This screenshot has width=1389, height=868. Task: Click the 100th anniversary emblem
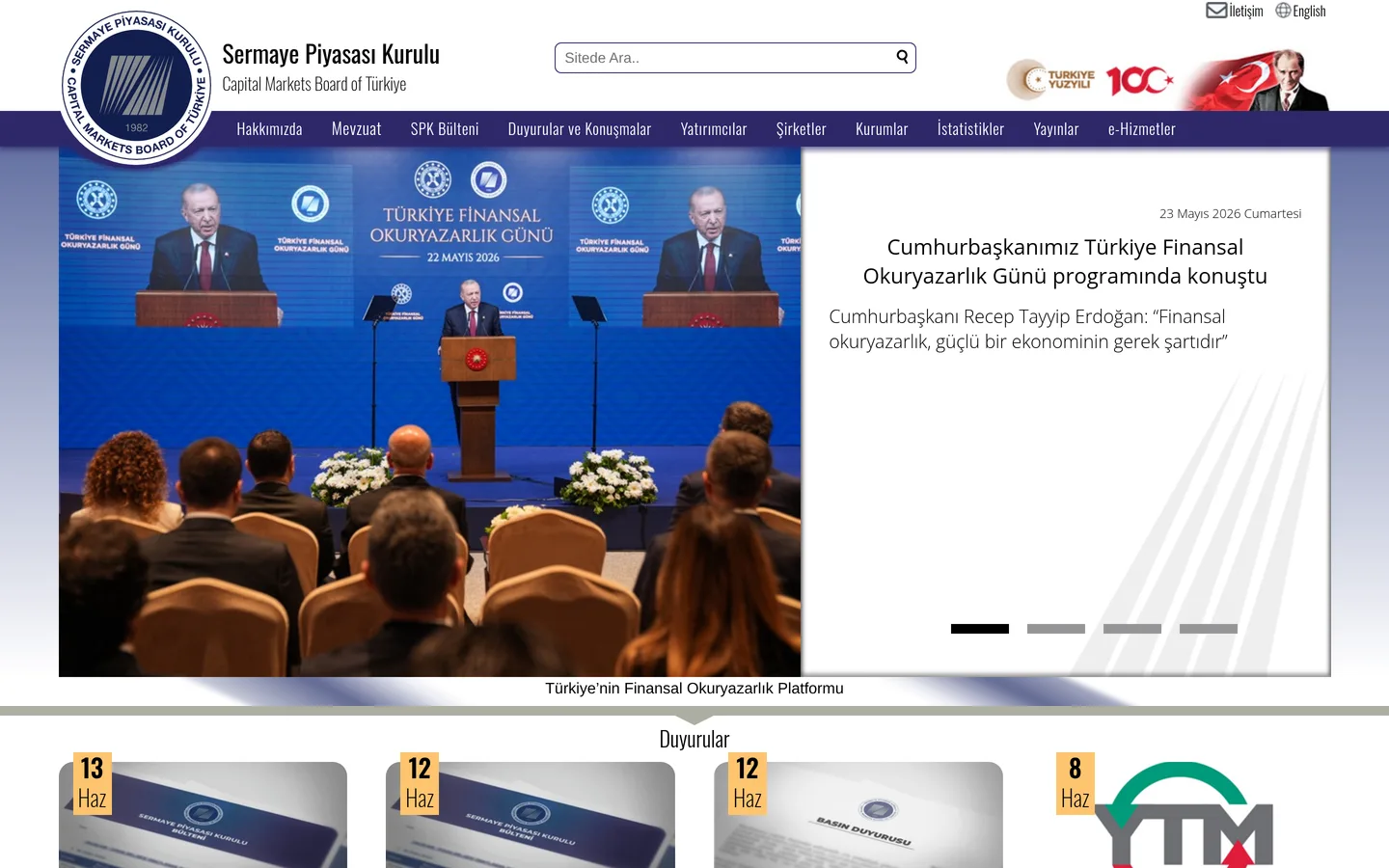pyautogui.click(x=1139, y=80)
